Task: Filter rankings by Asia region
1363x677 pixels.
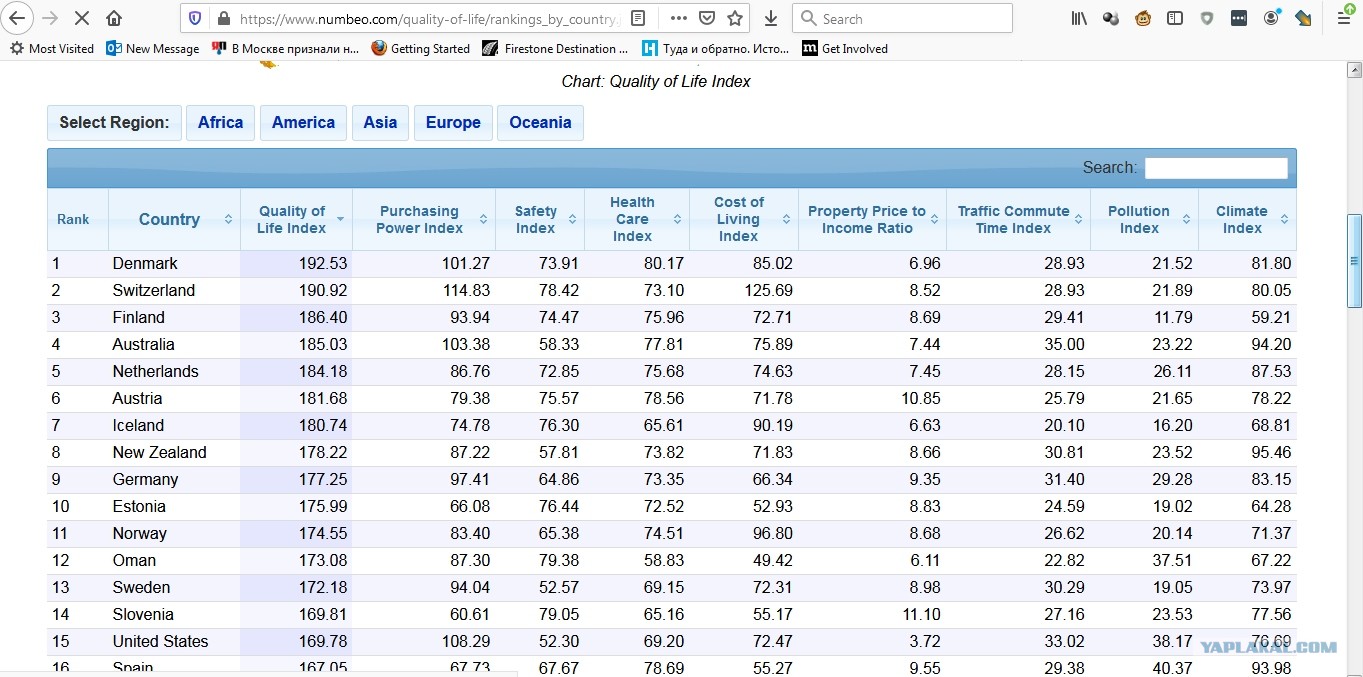Action: click(x=380, y=122)
